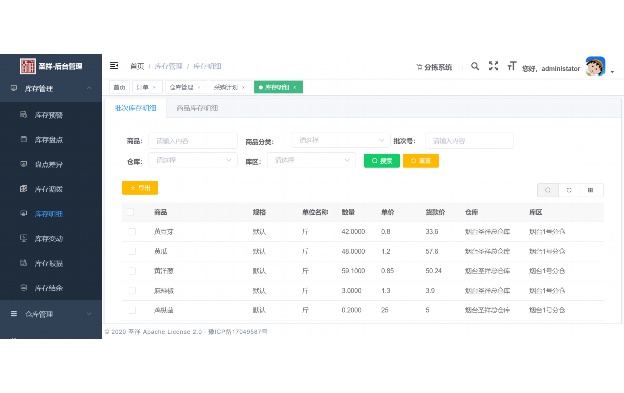Click the 单位名称 column header
Screen dimensions: 624x393
(315, 212)
